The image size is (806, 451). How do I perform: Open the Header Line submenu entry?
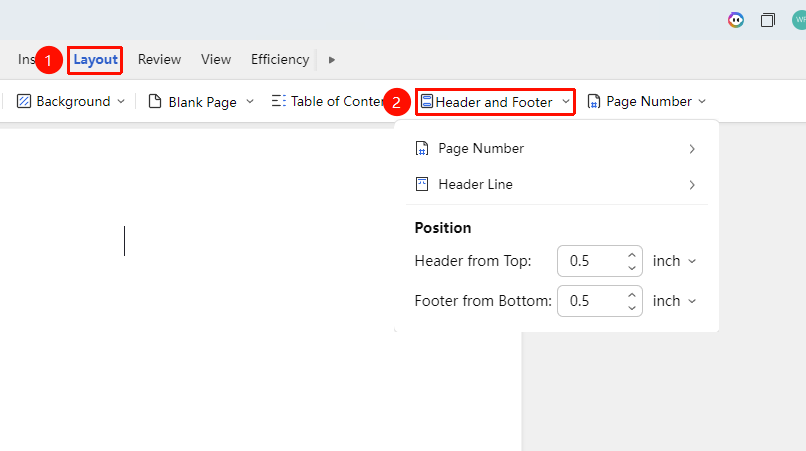556,185
